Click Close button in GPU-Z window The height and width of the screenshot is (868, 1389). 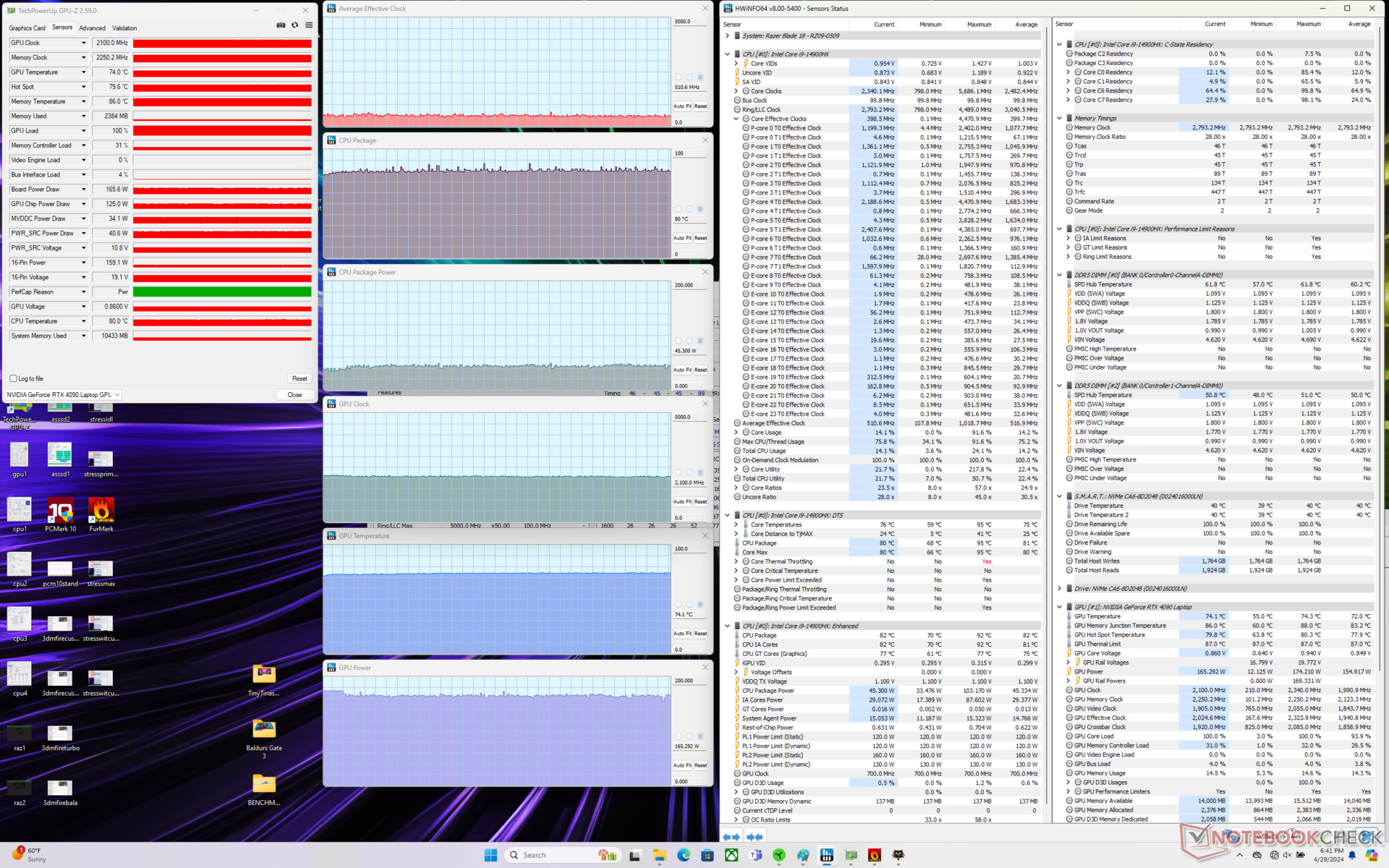(x=294, y=395)
